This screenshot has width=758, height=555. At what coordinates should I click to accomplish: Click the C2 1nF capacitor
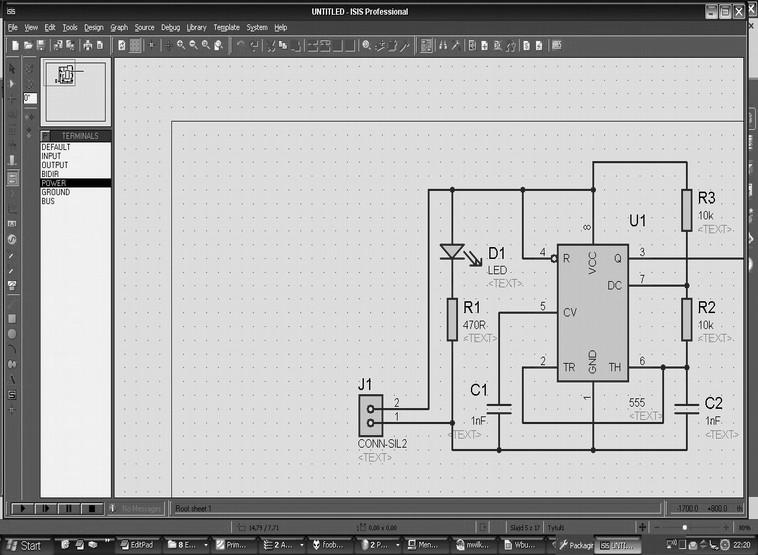click(x=687, y=409)
